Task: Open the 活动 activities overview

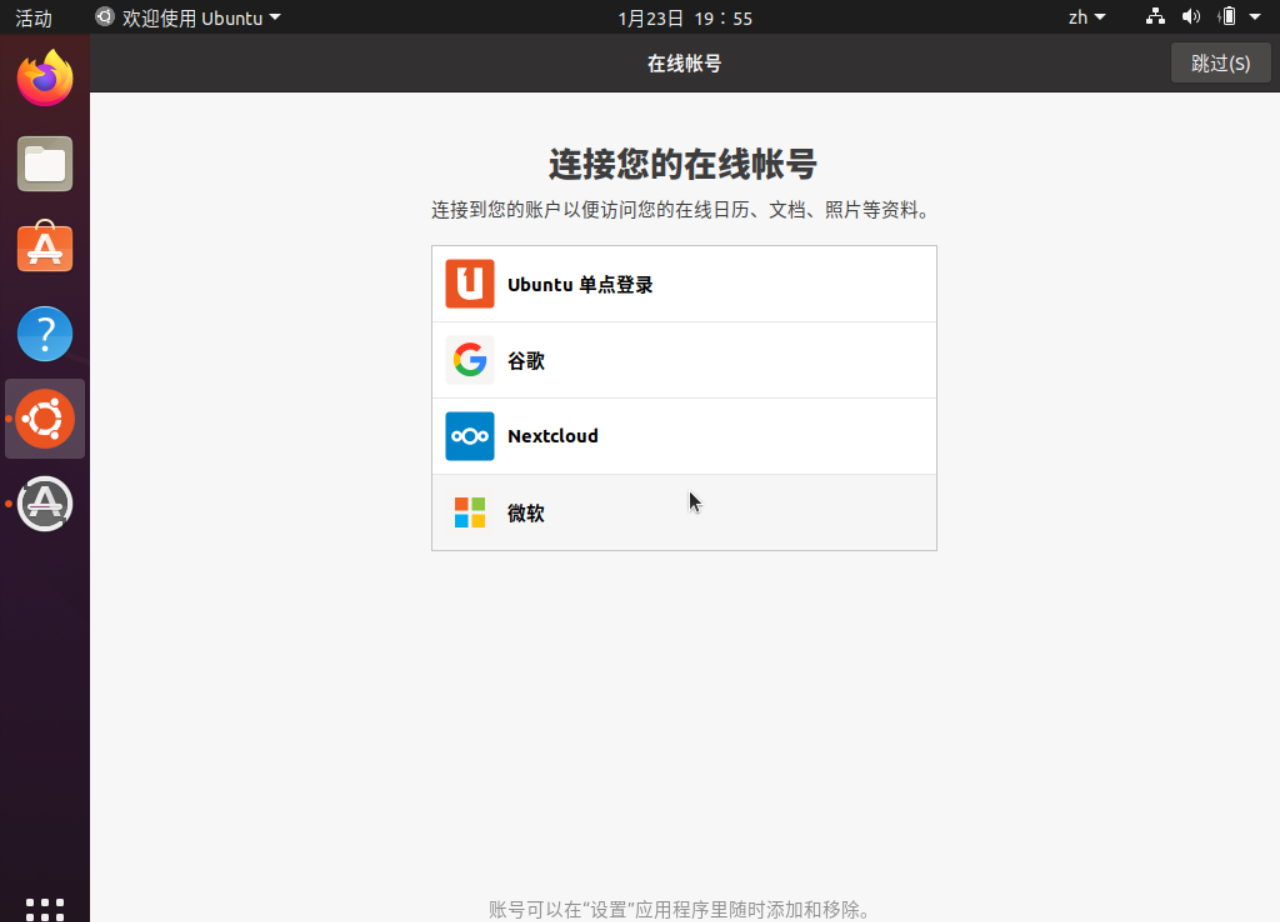Action: pos(34,18)
